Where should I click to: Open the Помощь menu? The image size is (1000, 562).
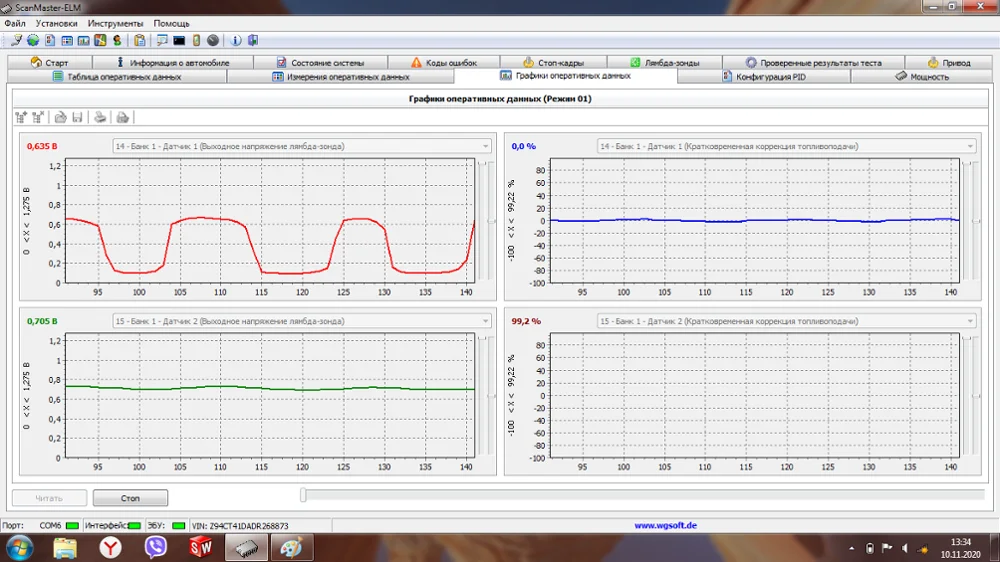(172, 23)
